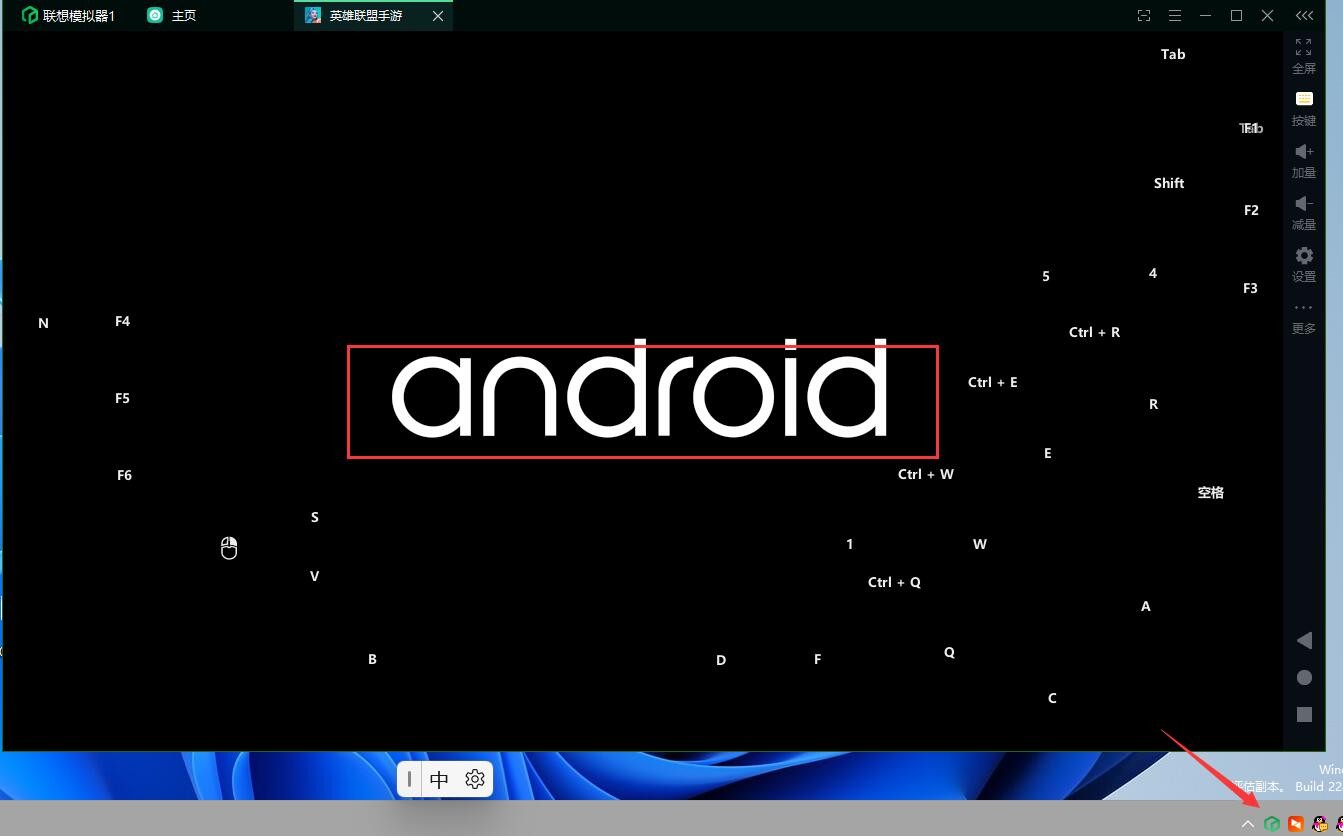Click the F5 key mapping label
The height and width of the screenshot is (836, 1343).
pyautogui.click(x=122, y=398)
